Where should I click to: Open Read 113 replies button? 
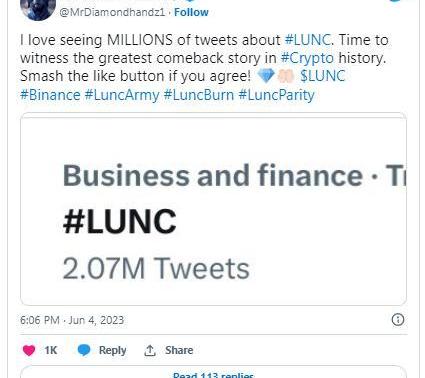(x=213, y=372)
